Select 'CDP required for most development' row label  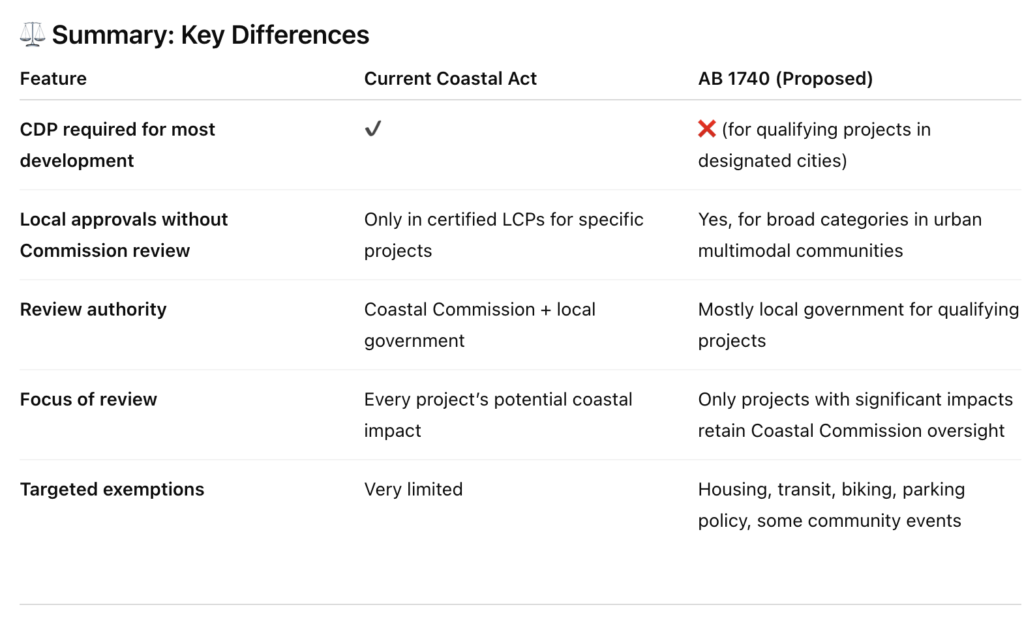(117, 144)
